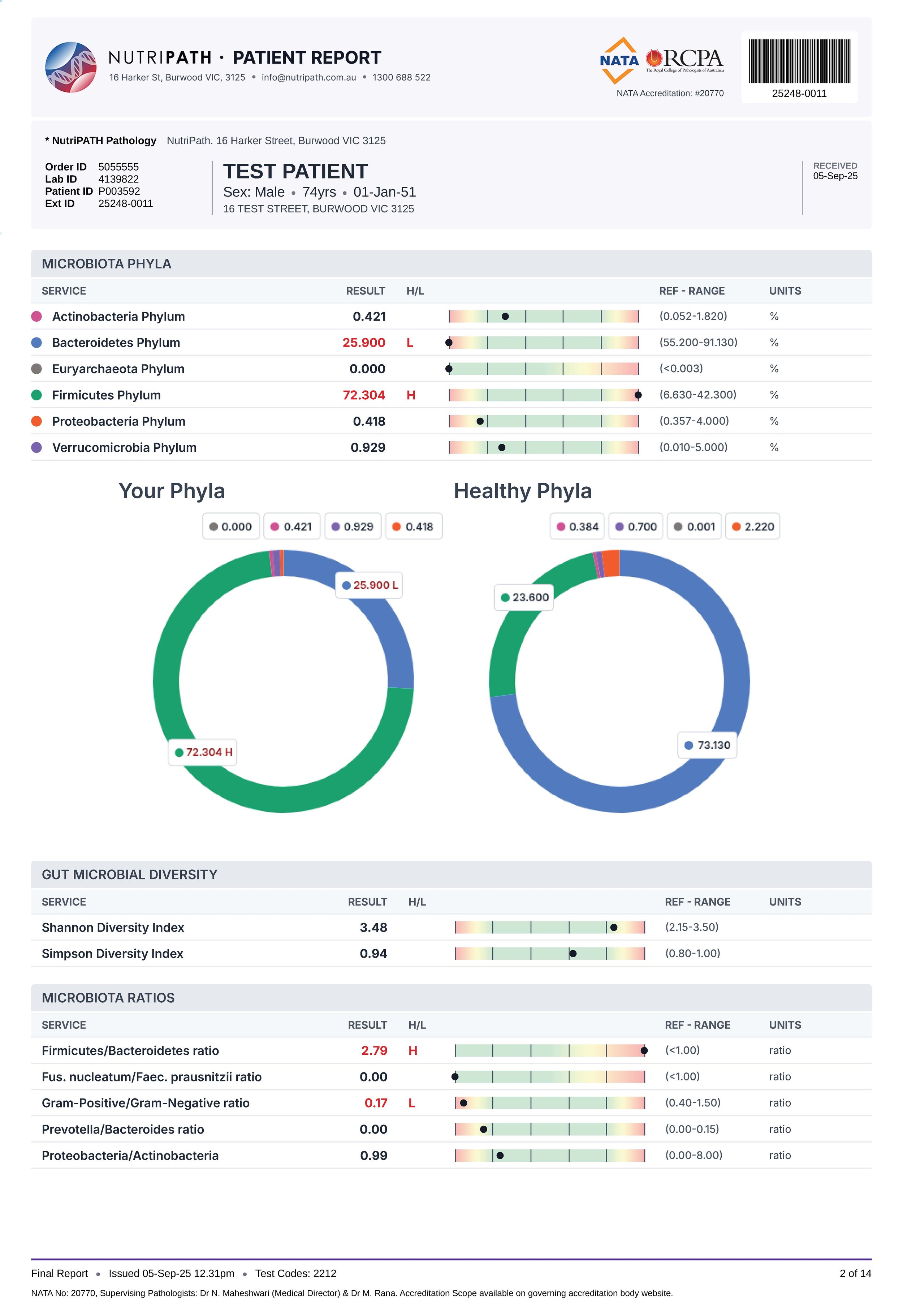Click the MICROBIOTA PHYLA section header
This screenshot has height=1316, width=903.
[107, 264]
